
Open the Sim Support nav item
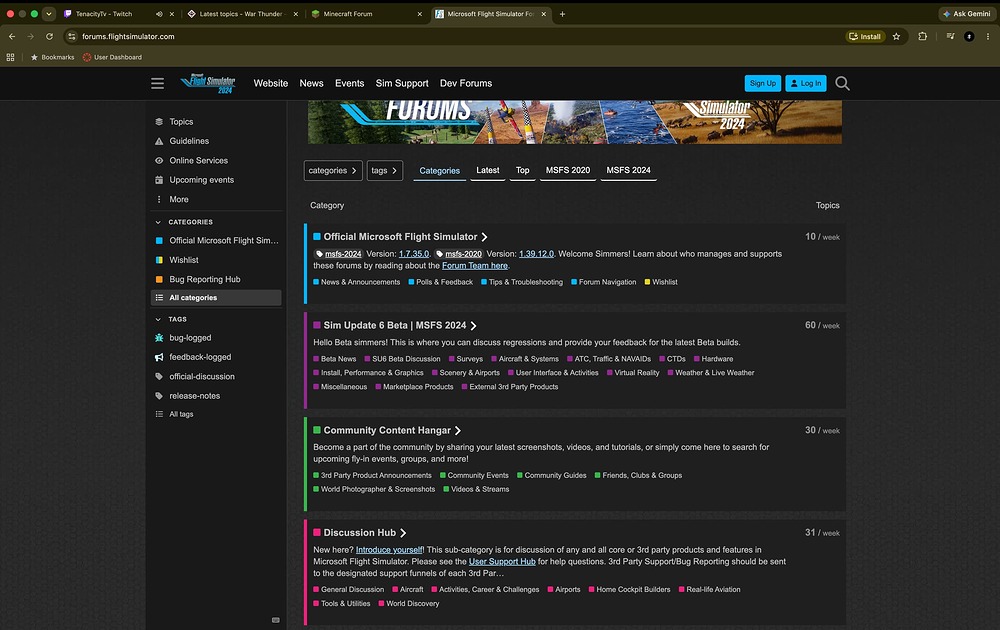pyautogui.click(x=402, y=84)
